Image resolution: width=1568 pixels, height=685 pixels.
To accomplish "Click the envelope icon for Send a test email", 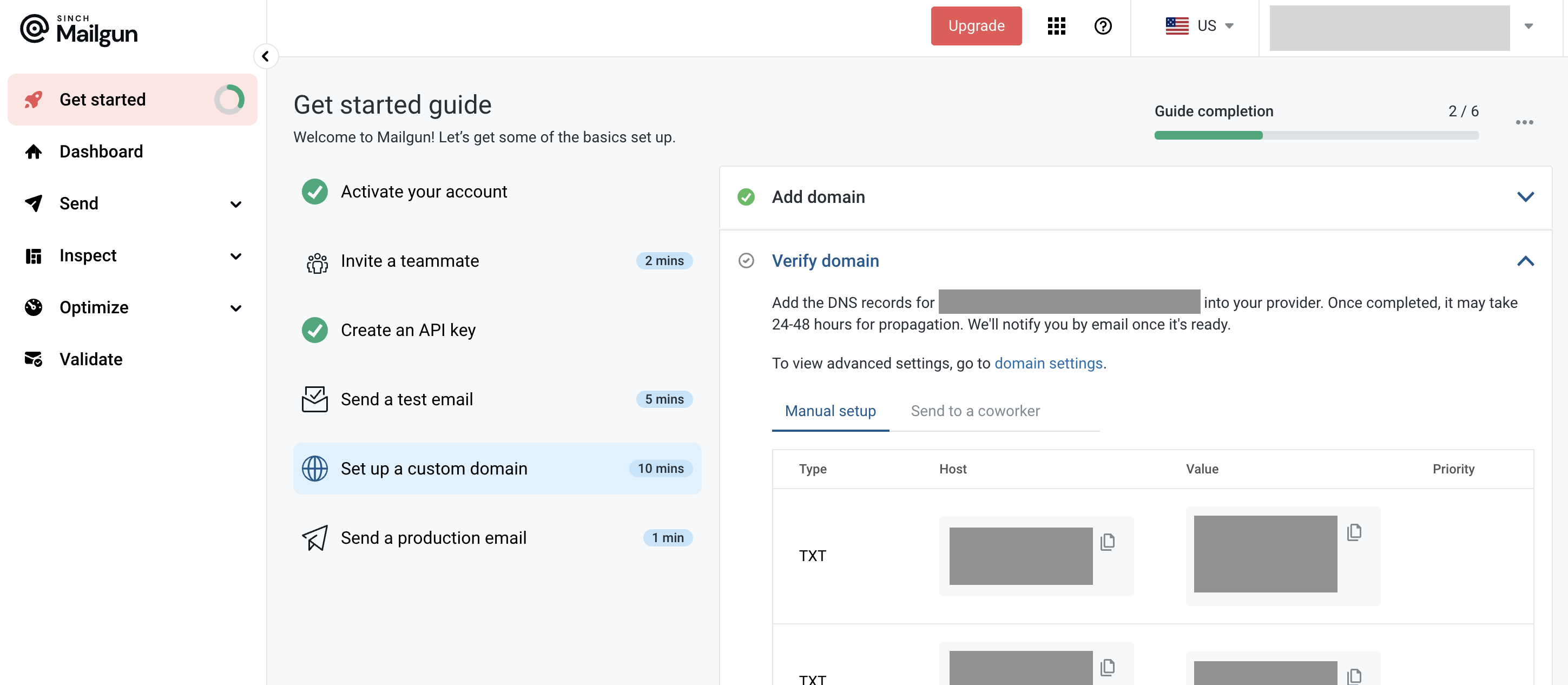I will tap(315, 399).
